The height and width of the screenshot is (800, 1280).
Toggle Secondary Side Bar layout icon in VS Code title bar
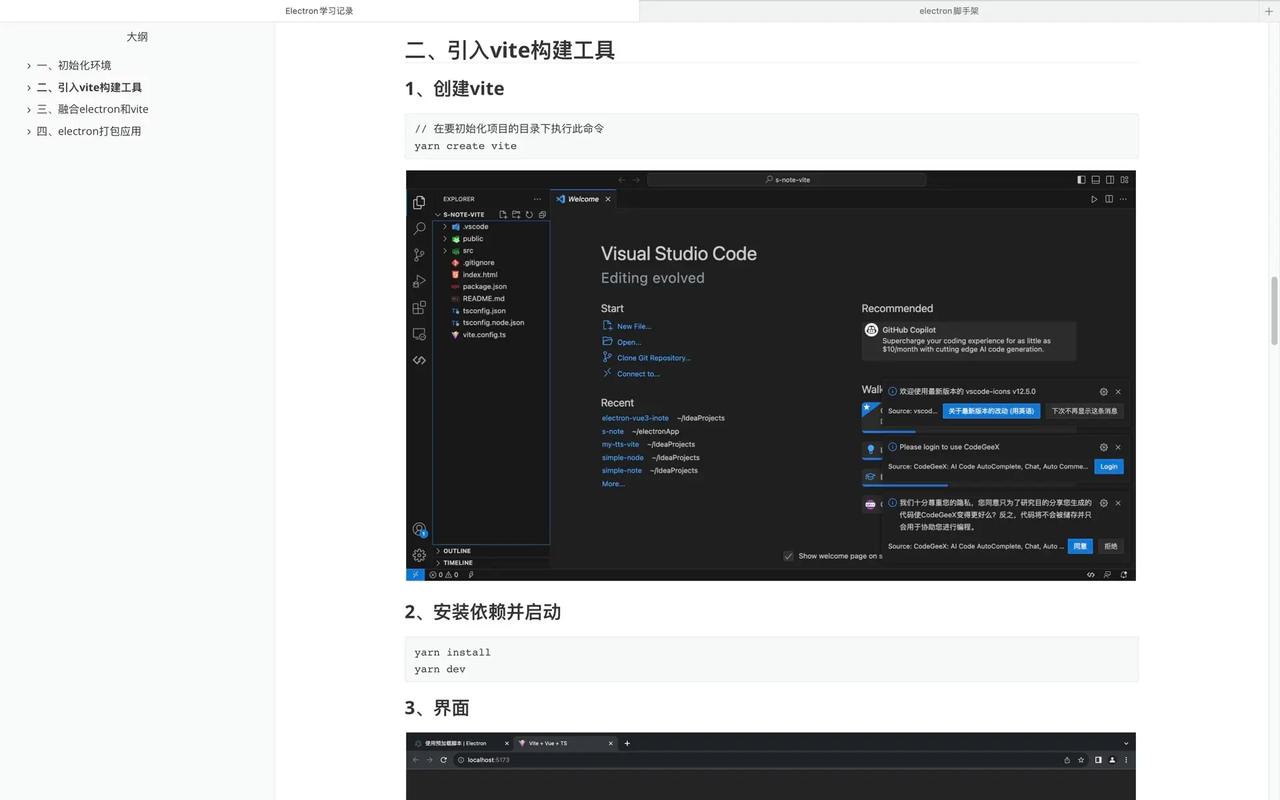pyautogui.click(x=1111, y=180)
